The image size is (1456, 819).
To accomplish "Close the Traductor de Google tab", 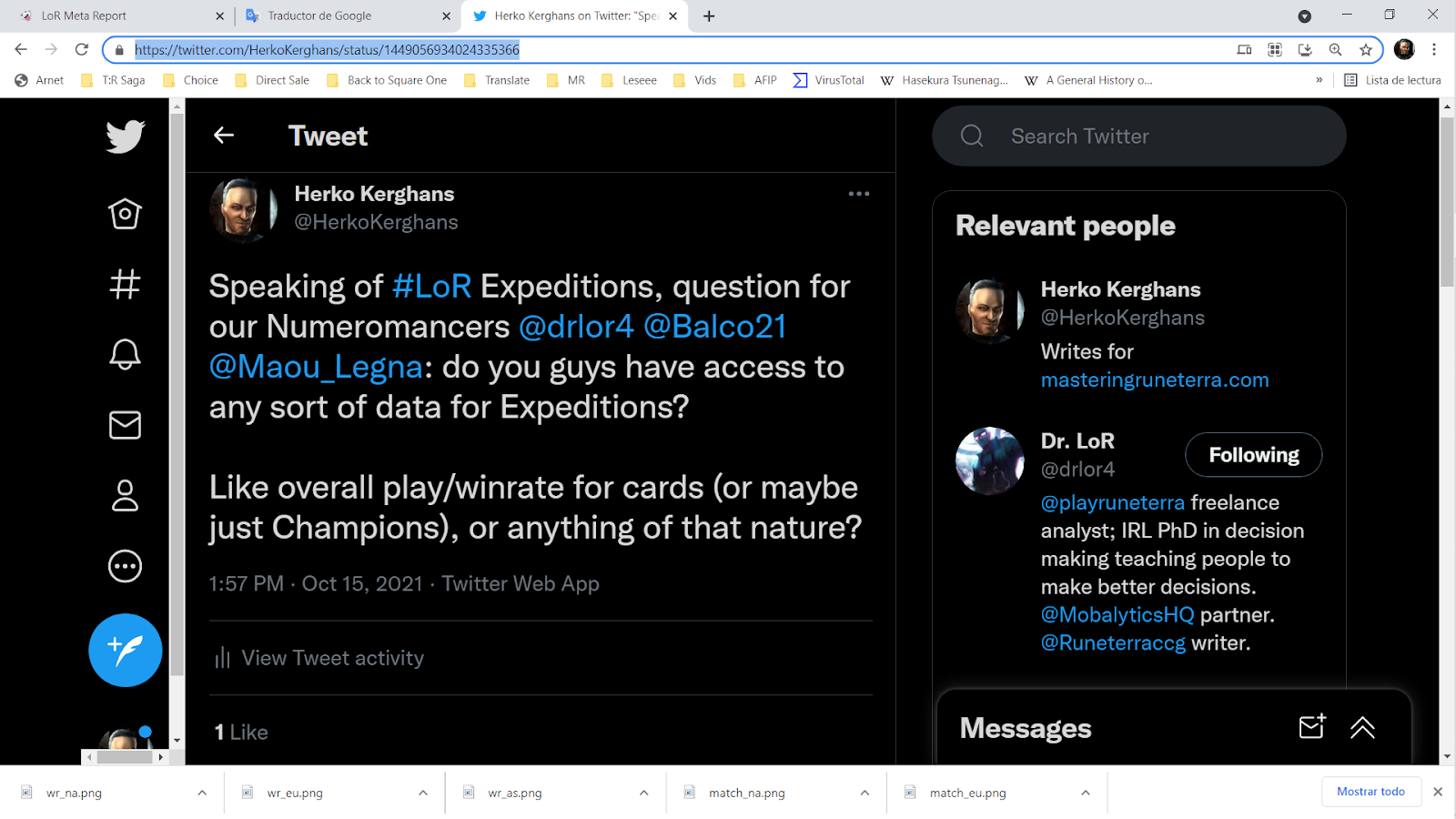I will point(446,15).
